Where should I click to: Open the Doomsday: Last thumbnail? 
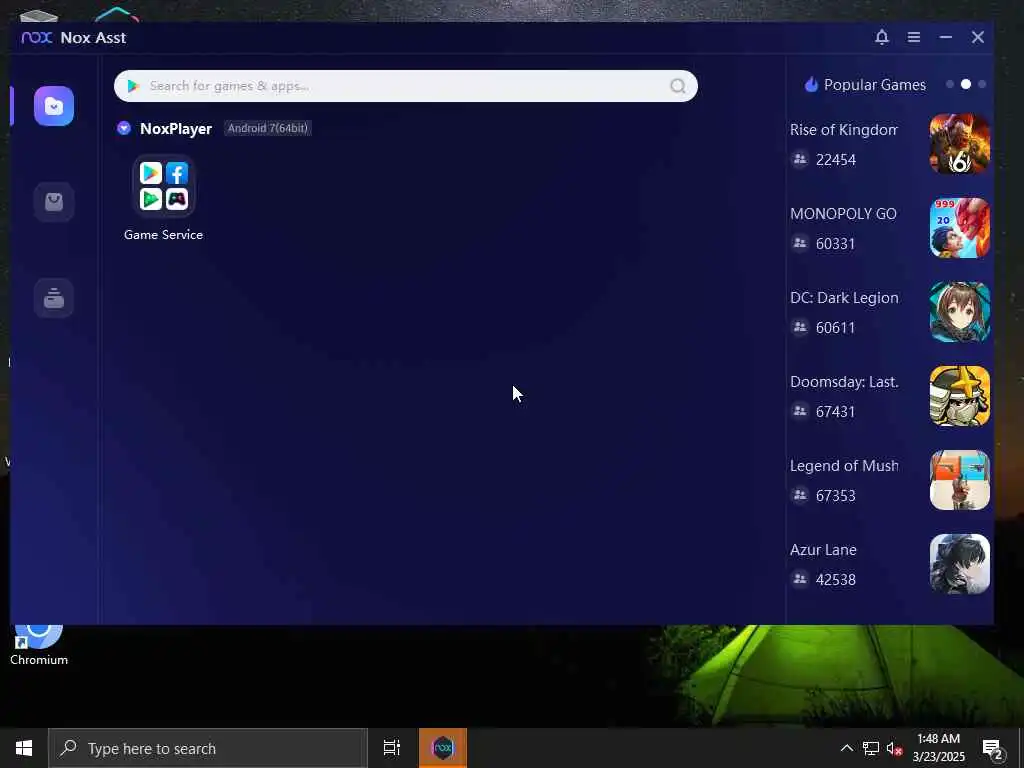point(959,396)
